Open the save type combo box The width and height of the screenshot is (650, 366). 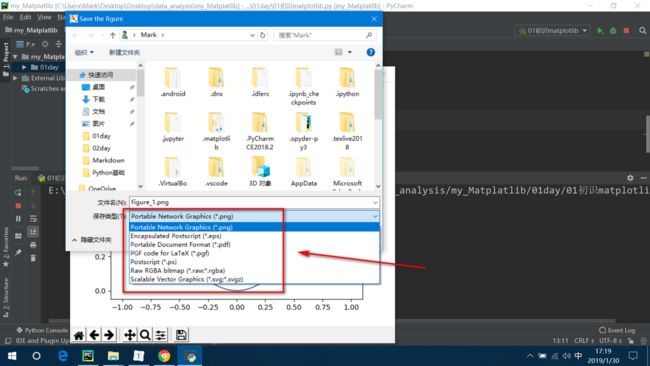point(254,216)
